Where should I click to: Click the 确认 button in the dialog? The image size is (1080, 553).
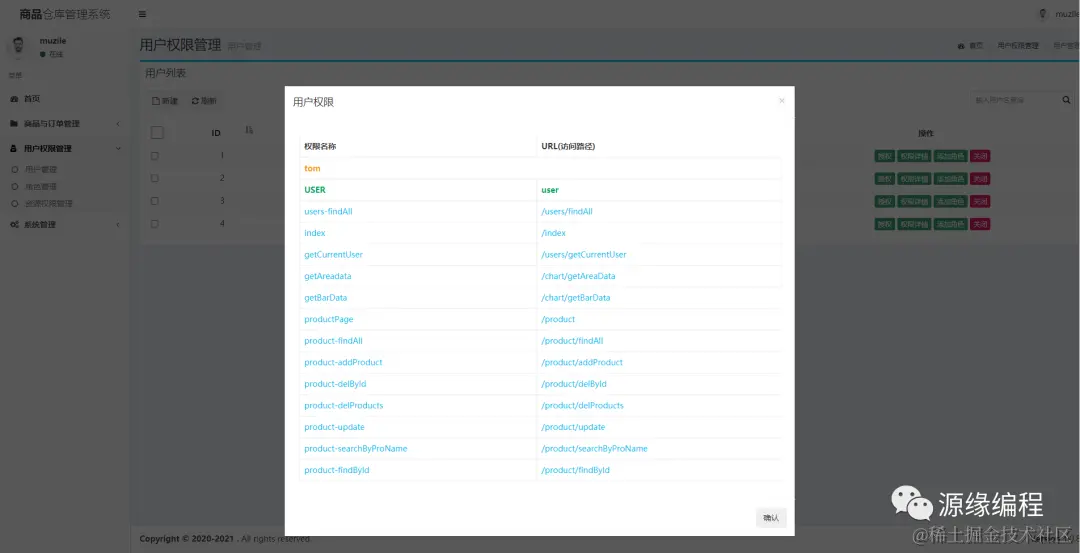[x=771, y=518]
